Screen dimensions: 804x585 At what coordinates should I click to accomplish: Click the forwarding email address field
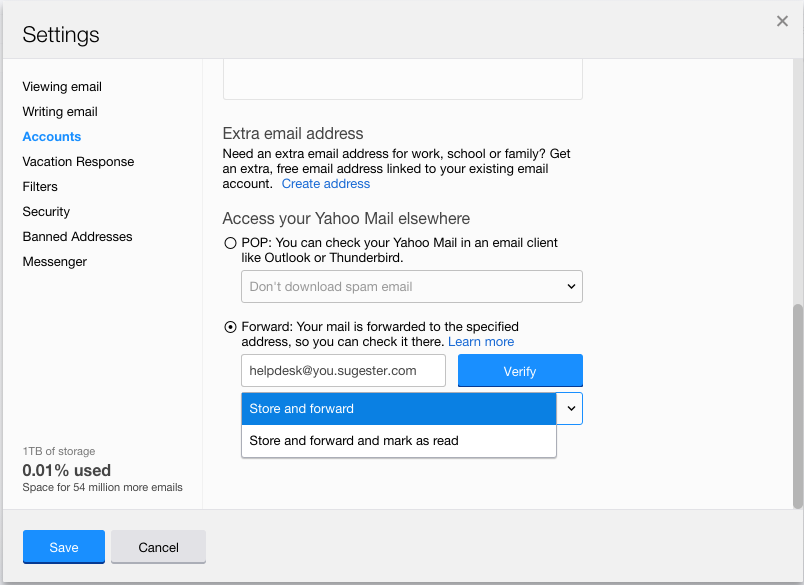[343, 371]
